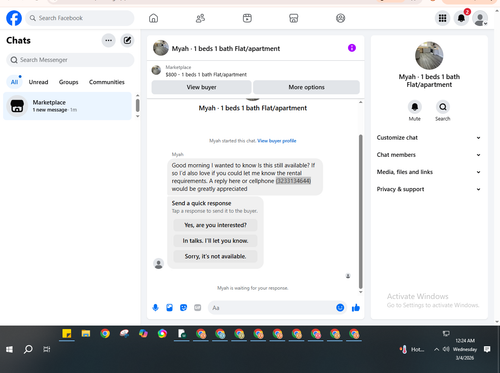The height and width of the screenshot is (373, 500).
Task: Expand the Privacy & support section
Action: 429,189
